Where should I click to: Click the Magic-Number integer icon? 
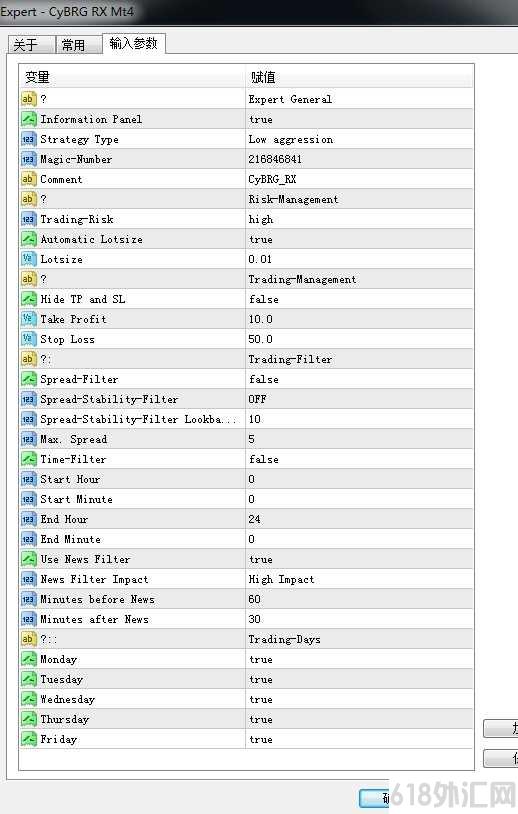coord(29,159)
